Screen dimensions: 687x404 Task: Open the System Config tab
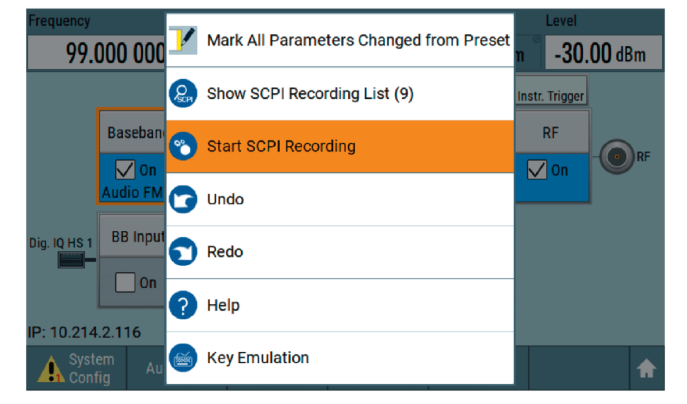click(77, 368)
